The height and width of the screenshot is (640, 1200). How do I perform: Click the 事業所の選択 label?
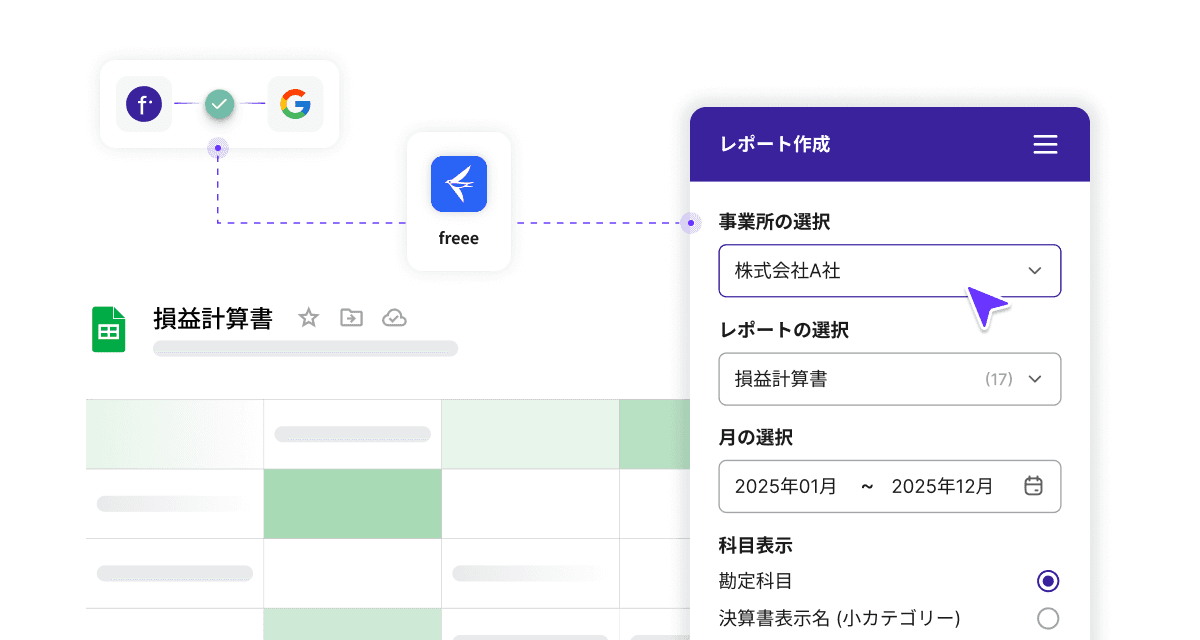(775, 222)
